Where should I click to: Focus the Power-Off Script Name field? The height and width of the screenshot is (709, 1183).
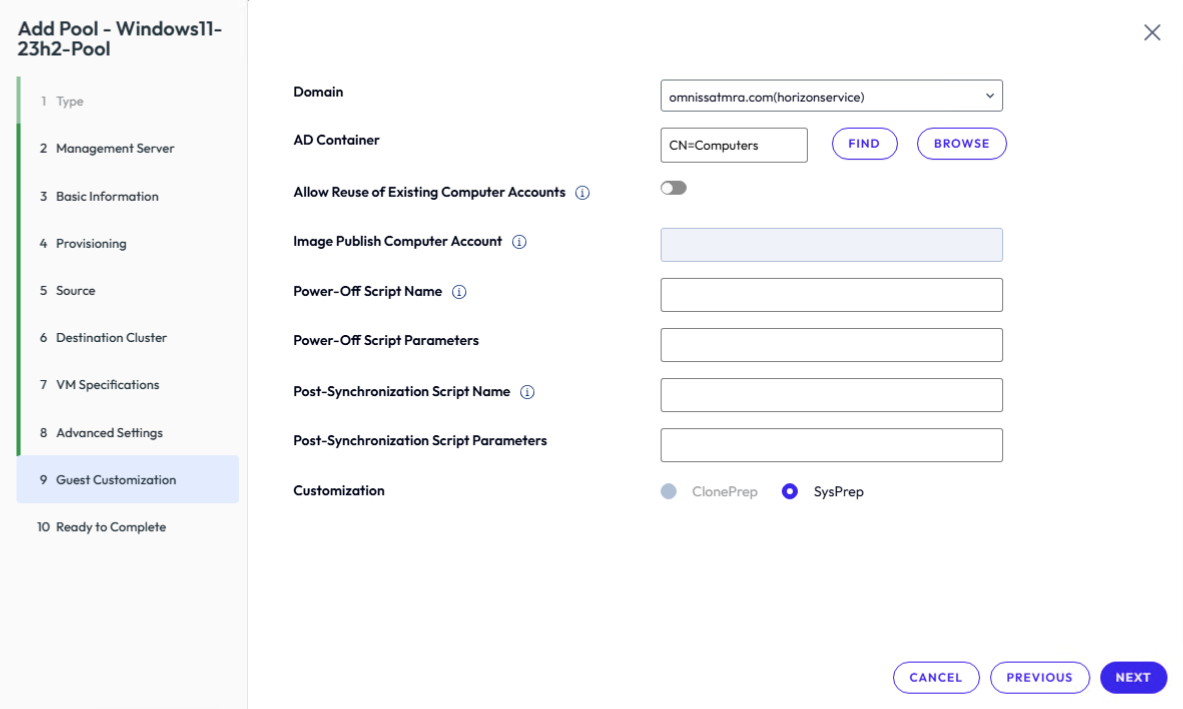tap(831, 295)
